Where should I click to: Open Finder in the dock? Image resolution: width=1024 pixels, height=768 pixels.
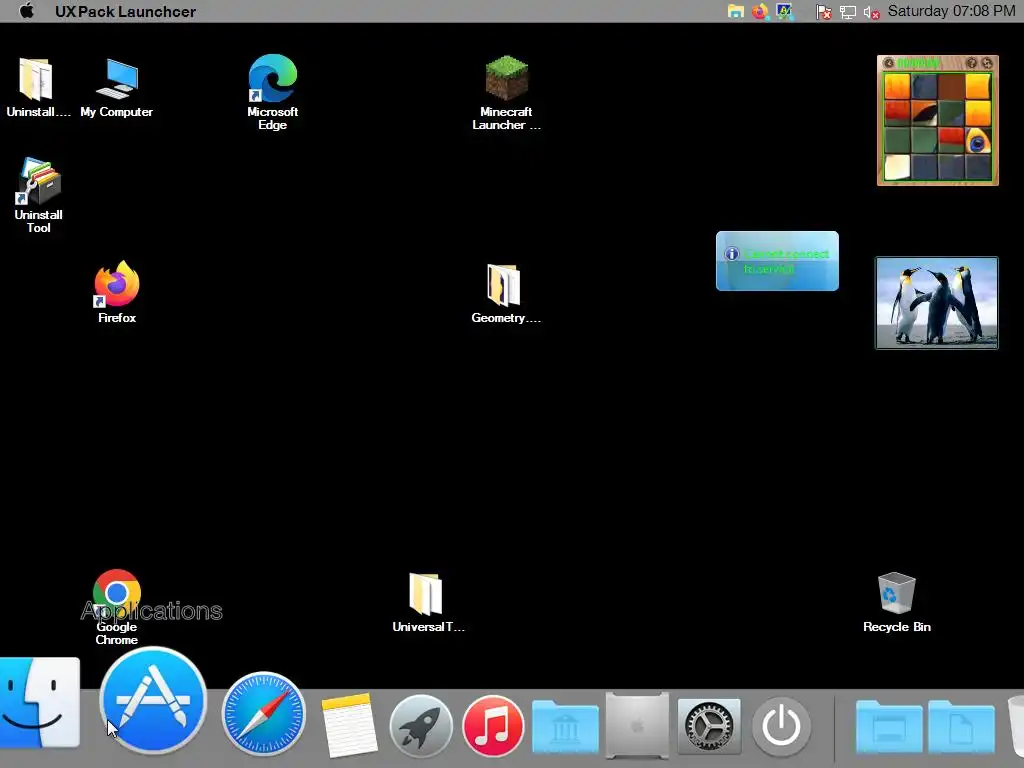coord(39,703)
